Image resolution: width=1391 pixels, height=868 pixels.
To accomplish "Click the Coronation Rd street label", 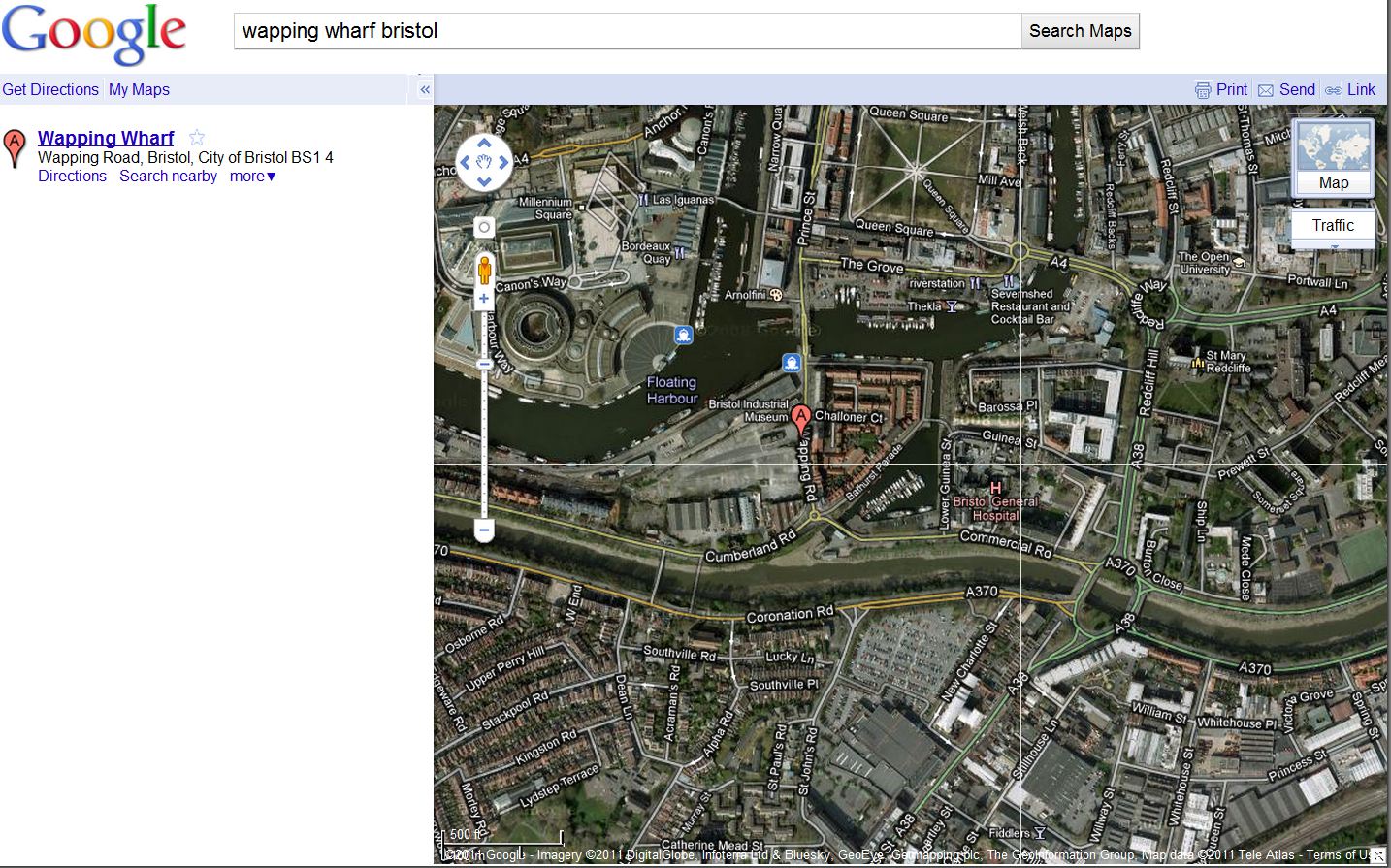I will [x=790, y=614].
